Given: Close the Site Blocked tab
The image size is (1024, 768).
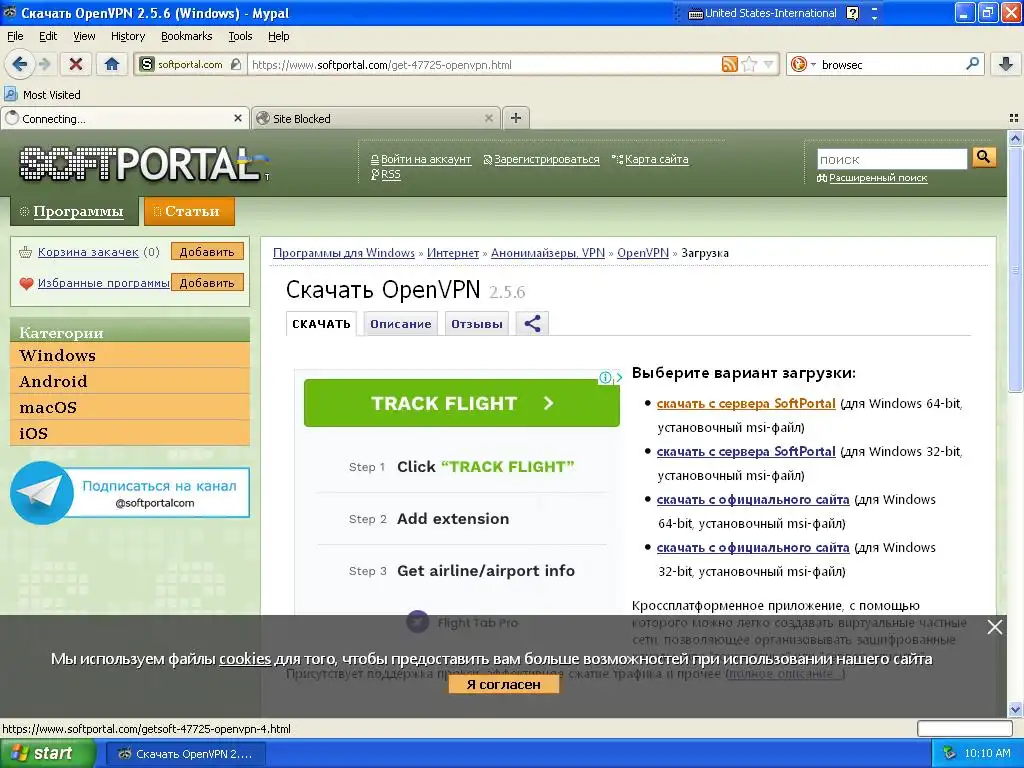Looking at the screenshot, I should pyautogui.click(x=488, y=118).
